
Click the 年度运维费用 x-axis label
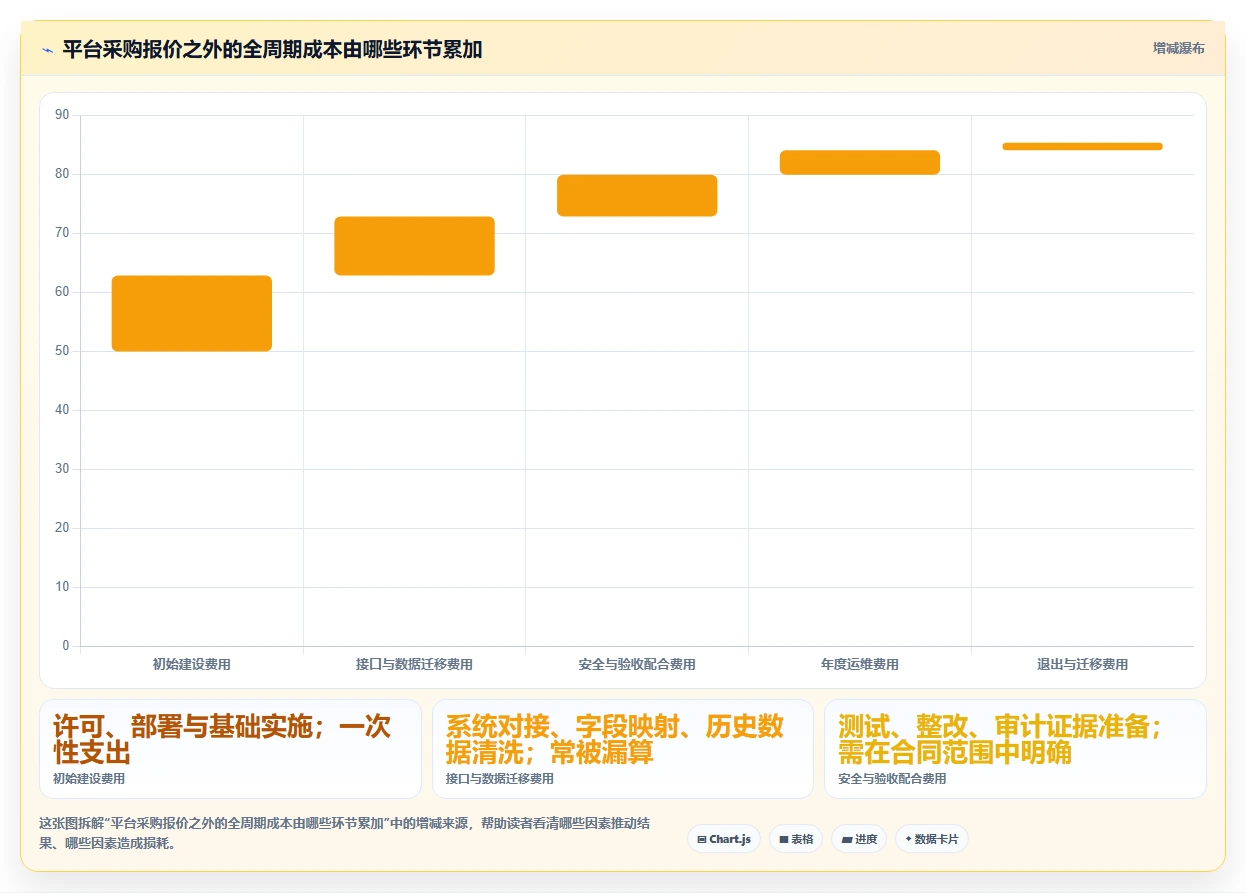pos(860,664)
